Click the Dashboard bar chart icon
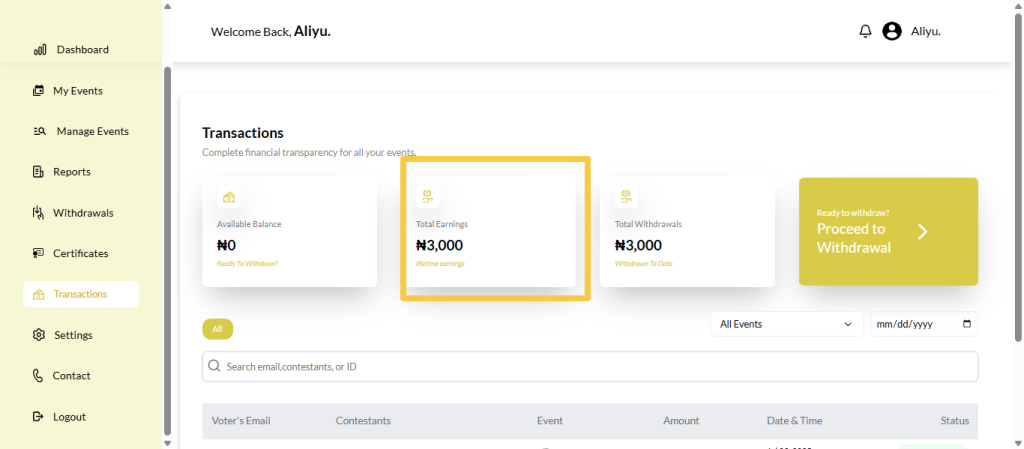1024x449 pixels. point(40,50)
